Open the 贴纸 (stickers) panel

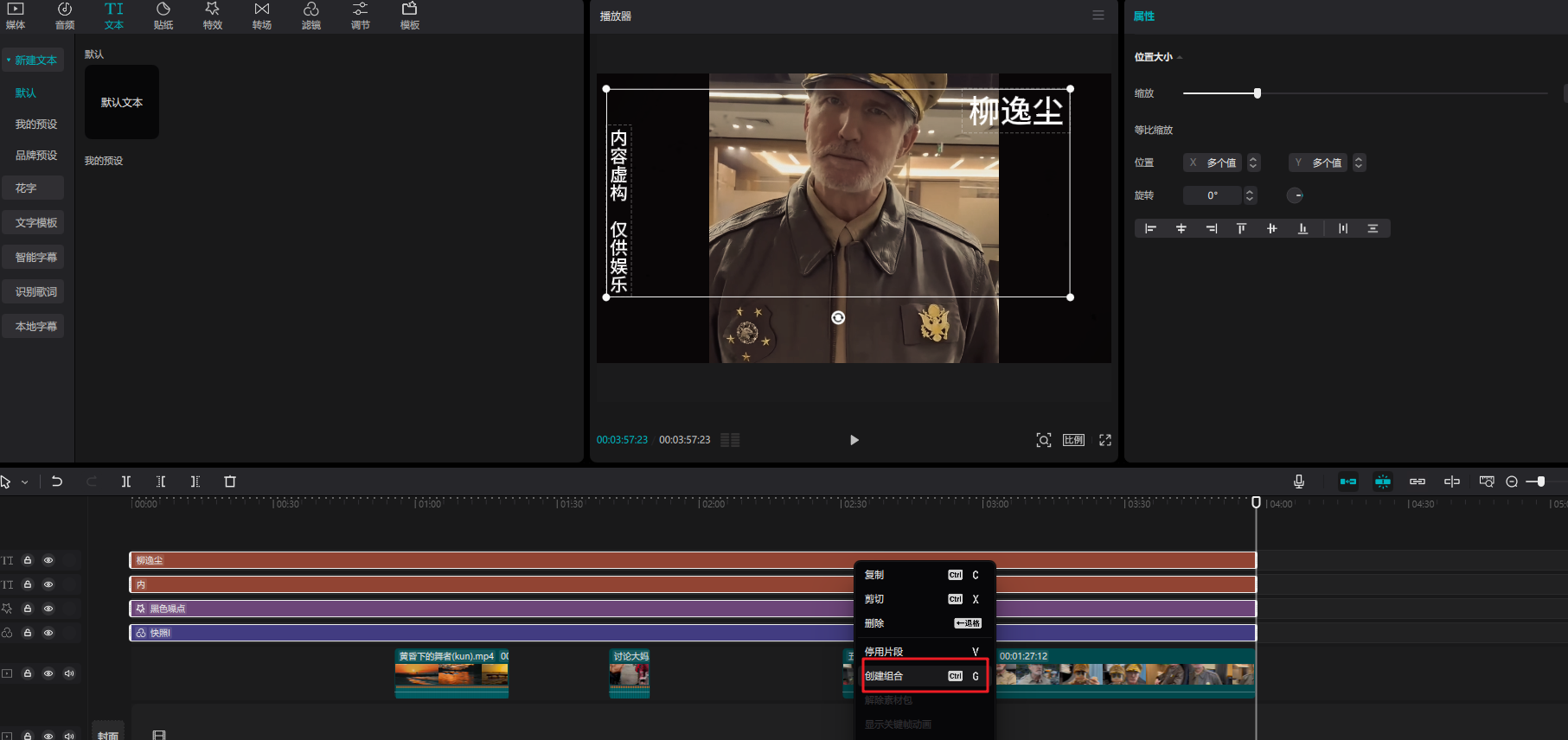tap(163, 16)
